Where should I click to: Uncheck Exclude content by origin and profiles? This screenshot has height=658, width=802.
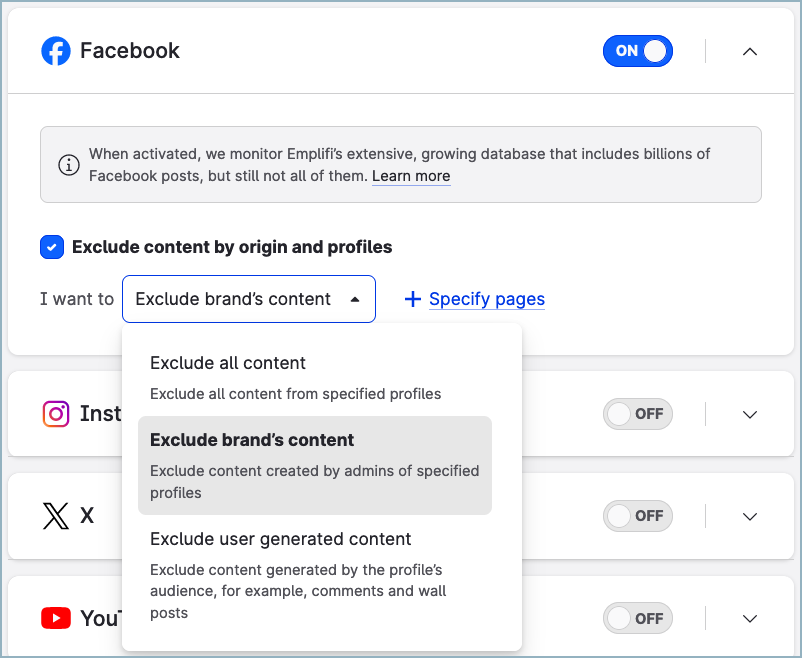click(51, 247)
